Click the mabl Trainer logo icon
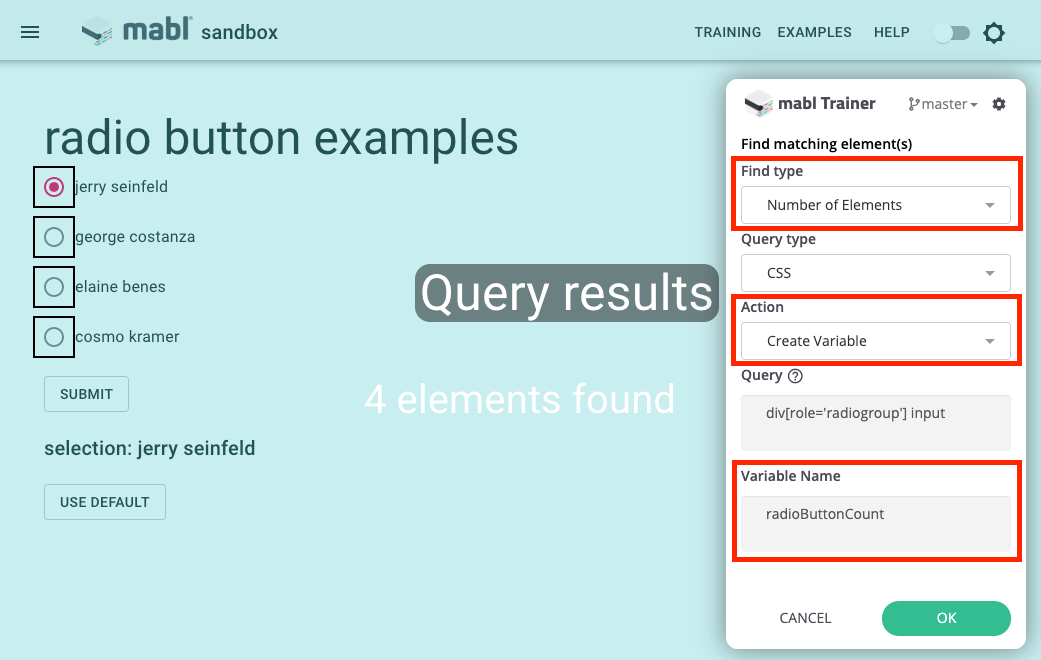The image size is (1041, 660). pyautogui.click(x=758, y=103)
